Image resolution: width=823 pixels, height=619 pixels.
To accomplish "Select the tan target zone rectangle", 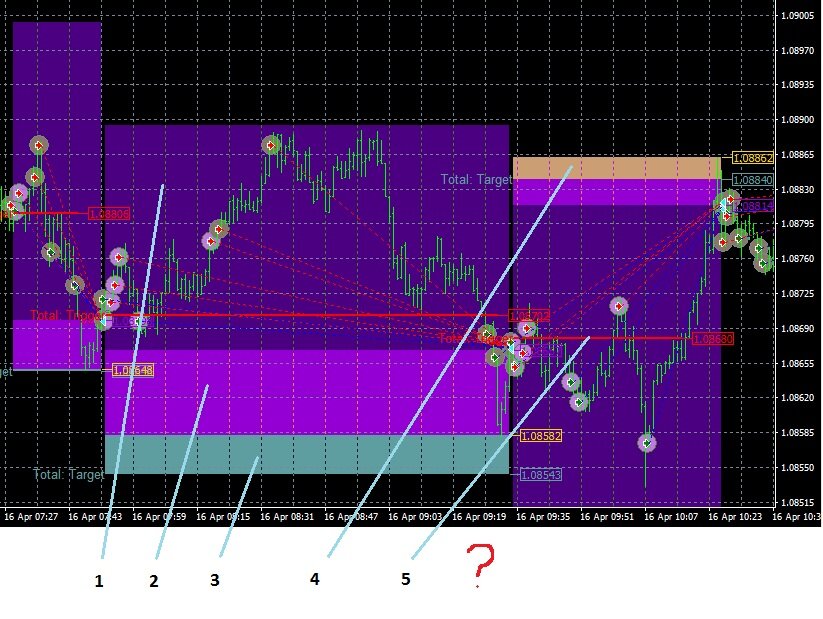I will (617, 168).
